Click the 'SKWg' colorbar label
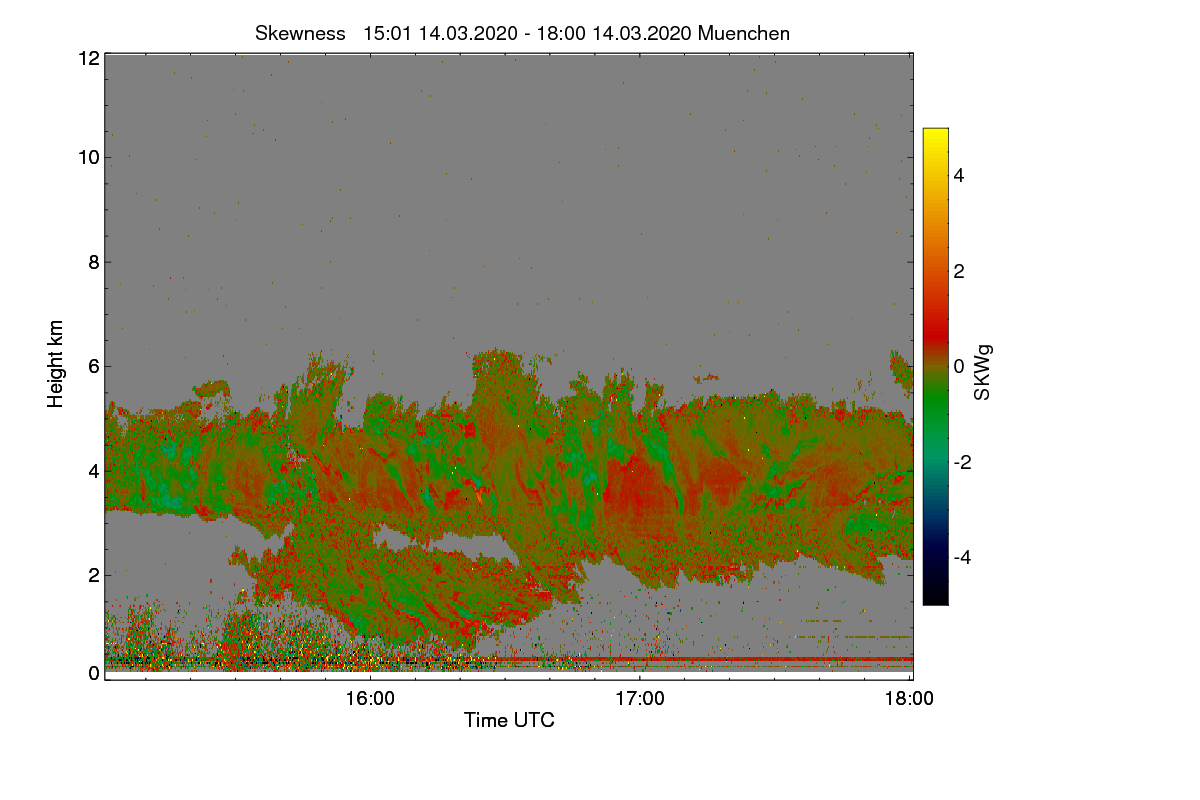Screen dimensions: 1200x800 pyautogui.click(x=983, y=373)
